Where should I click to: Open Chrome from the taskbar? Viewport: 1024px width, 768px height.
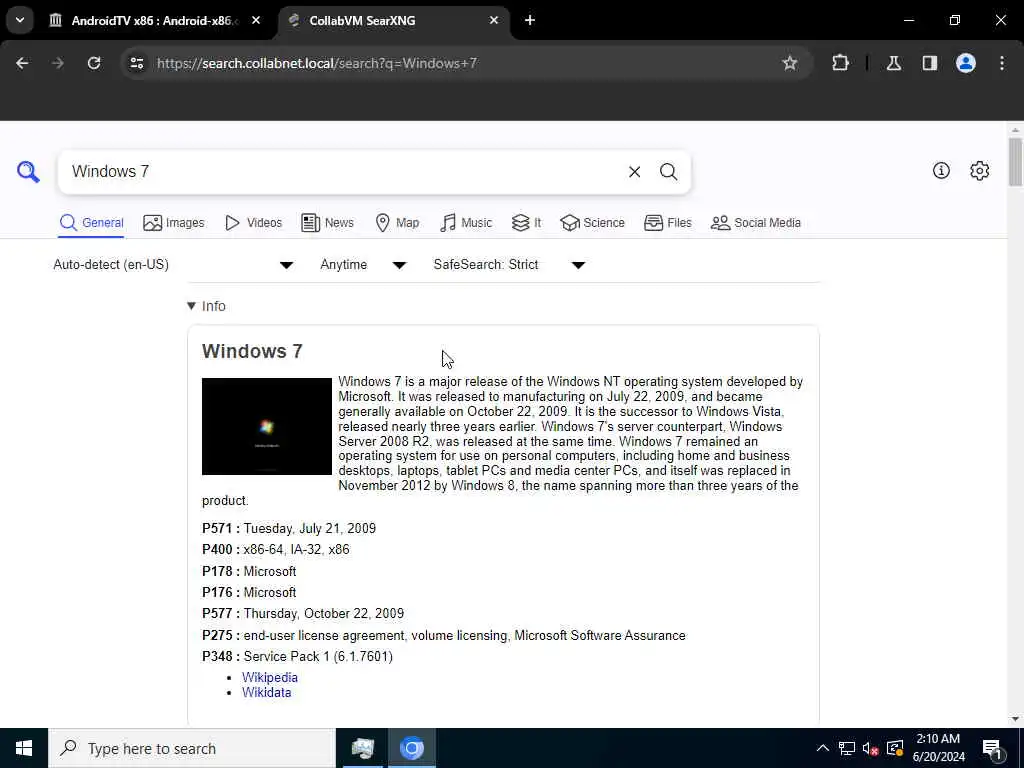tap(411, 748)
